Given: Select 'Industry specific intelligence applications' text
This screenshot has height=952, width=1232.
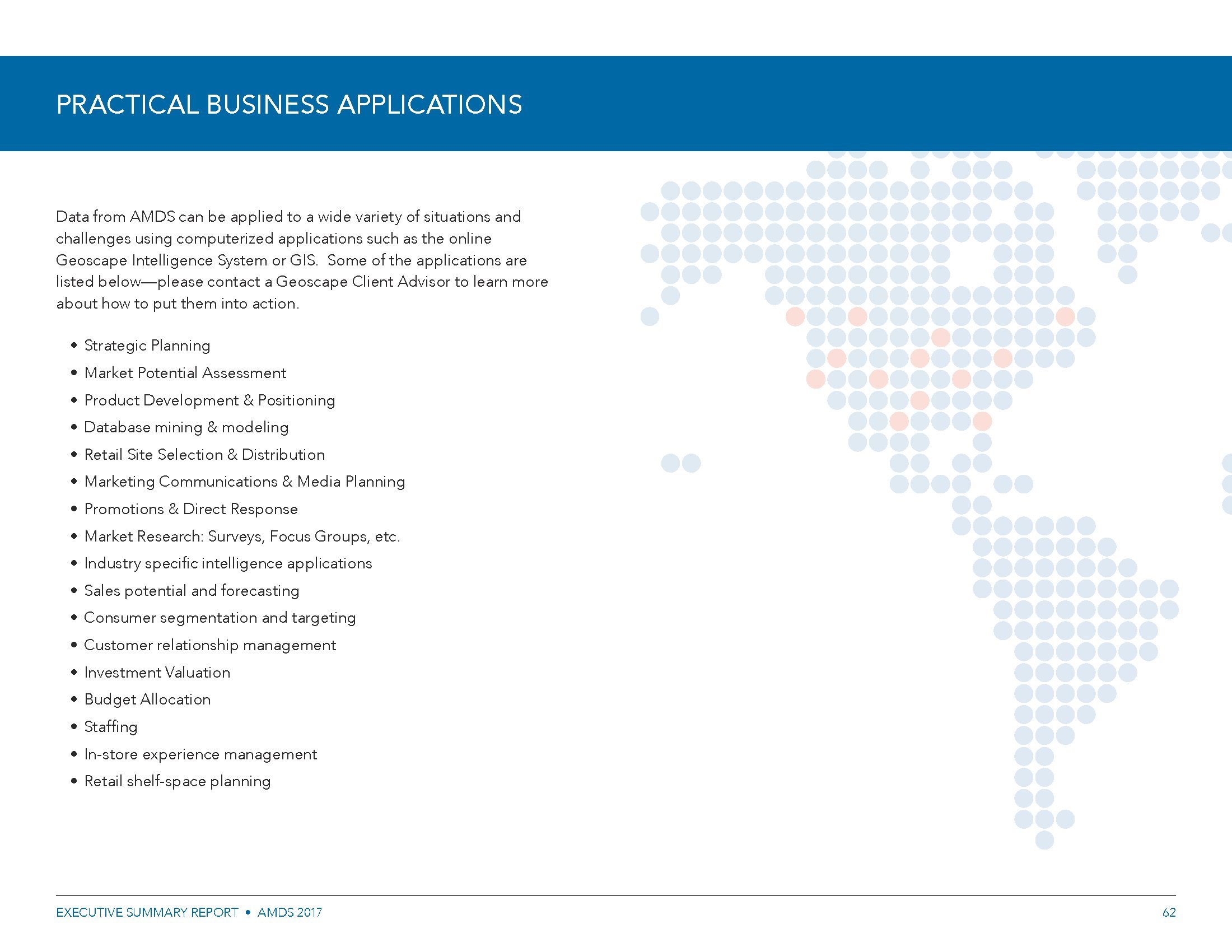Looking at the screenshot, I should [x=228, y=563].
